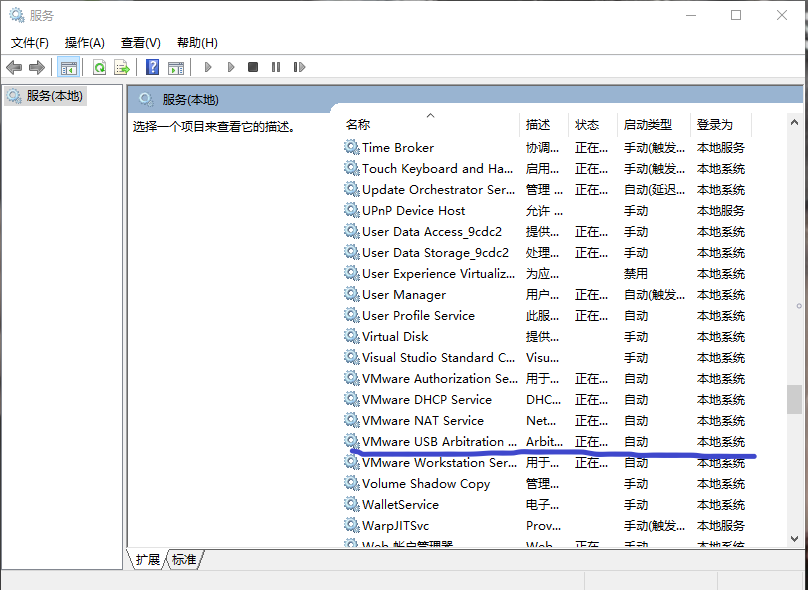Viewport: 808px width, 590px height.
Task: Refresh the services list using toolbar icon
Action: pos(100,67)
